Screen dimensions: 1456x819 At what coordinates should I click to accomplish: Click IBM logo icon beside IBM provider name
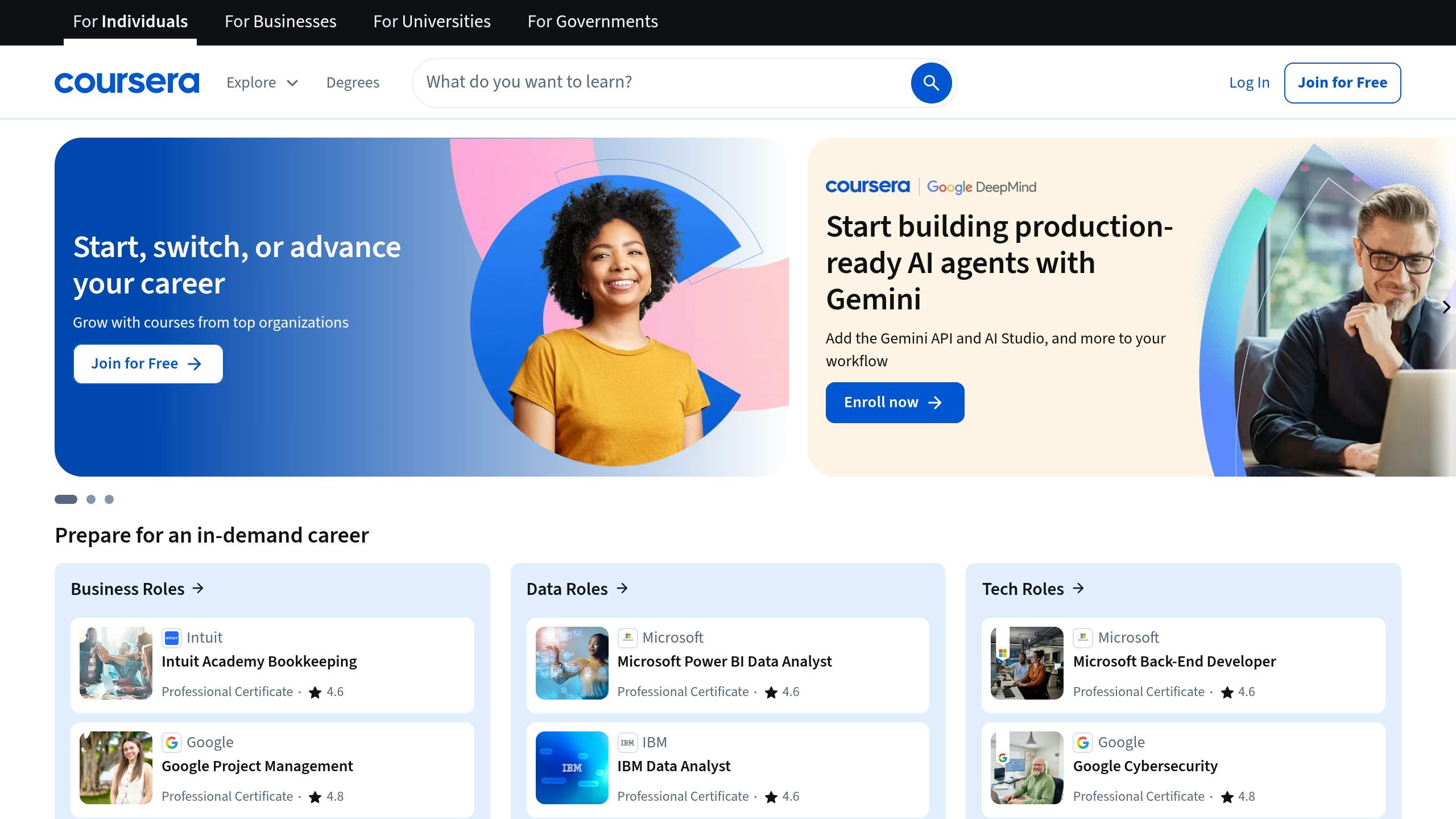(627, 742)
